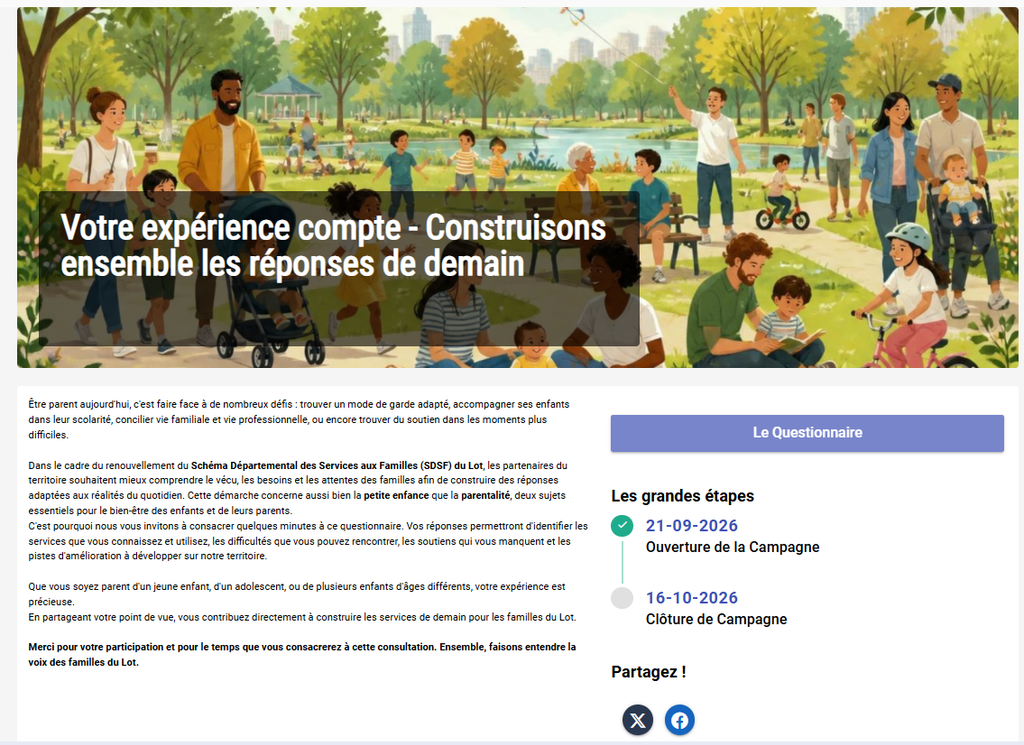Click the bold Schéma Départemental des Services text
The width and height of the screenshot is (1024, 745).
(337, 466)
